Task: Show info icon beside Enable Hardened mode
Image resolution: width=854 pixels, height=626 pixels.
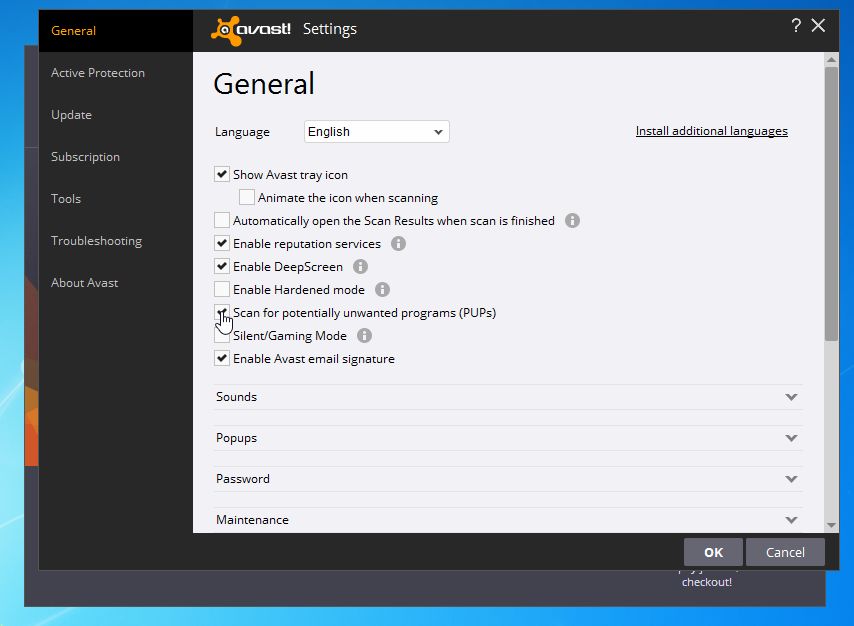Action: (x=382, y=289)
